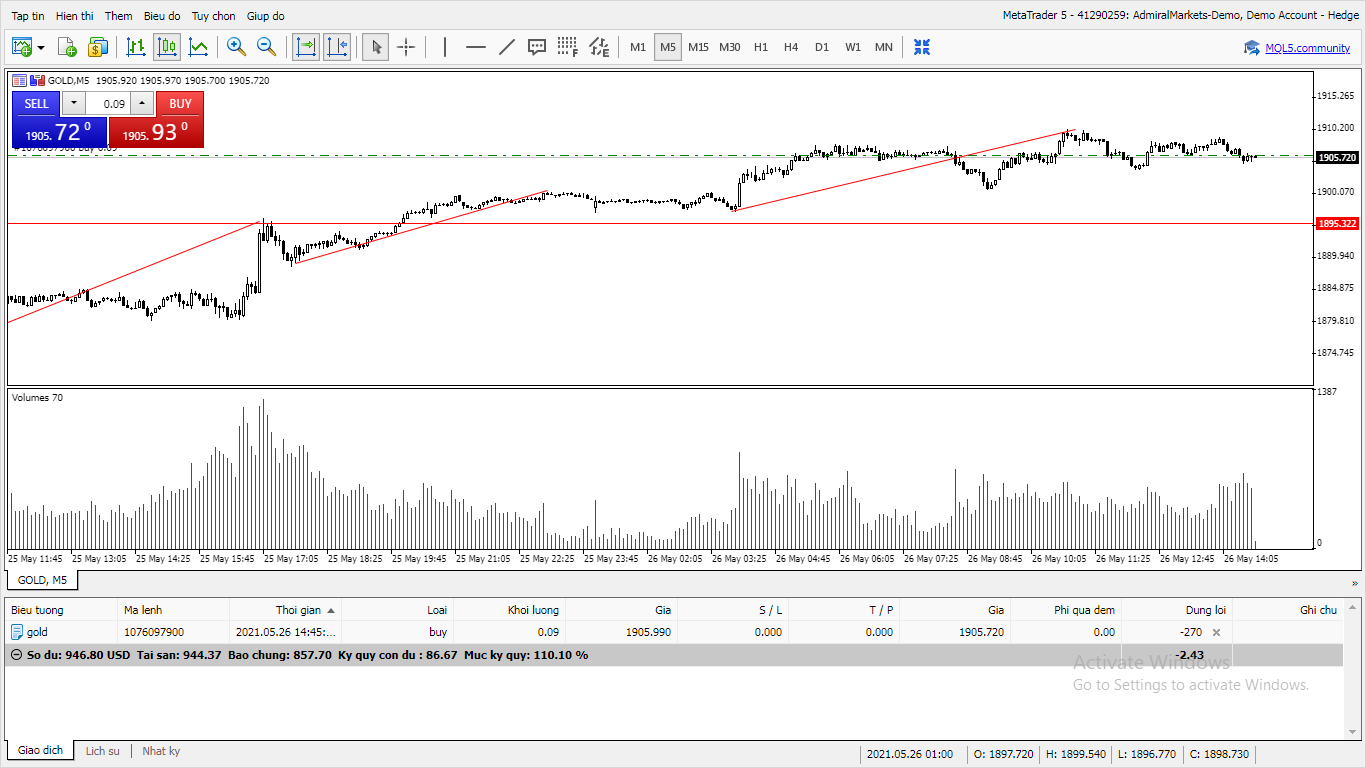
Task: Open the MQL5.community link
Action: [1307, 48]
